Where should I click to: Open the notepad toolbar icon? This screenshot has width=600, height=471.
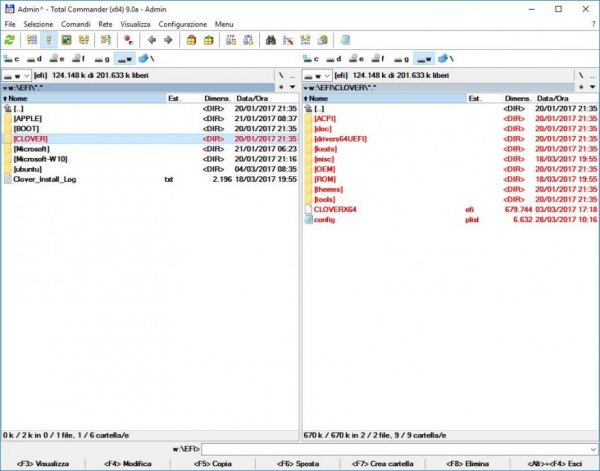345,40
